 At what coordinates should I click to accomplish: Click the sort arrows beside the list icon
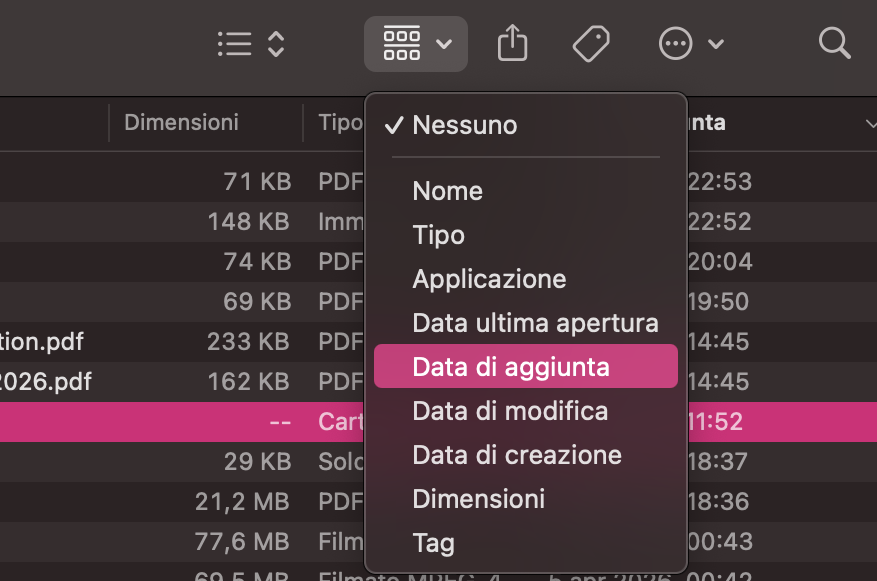point(275,43)
